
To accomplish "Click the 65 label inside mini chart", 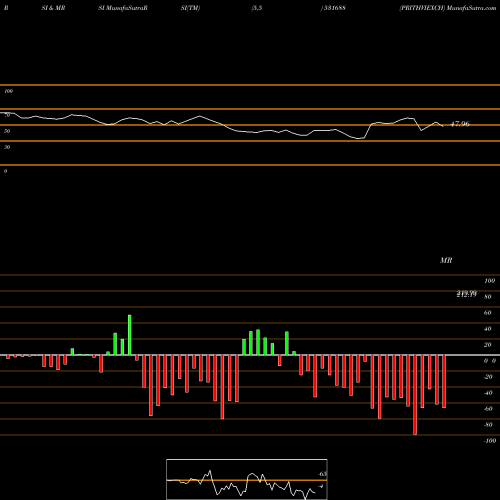I will tap(322, 474).
